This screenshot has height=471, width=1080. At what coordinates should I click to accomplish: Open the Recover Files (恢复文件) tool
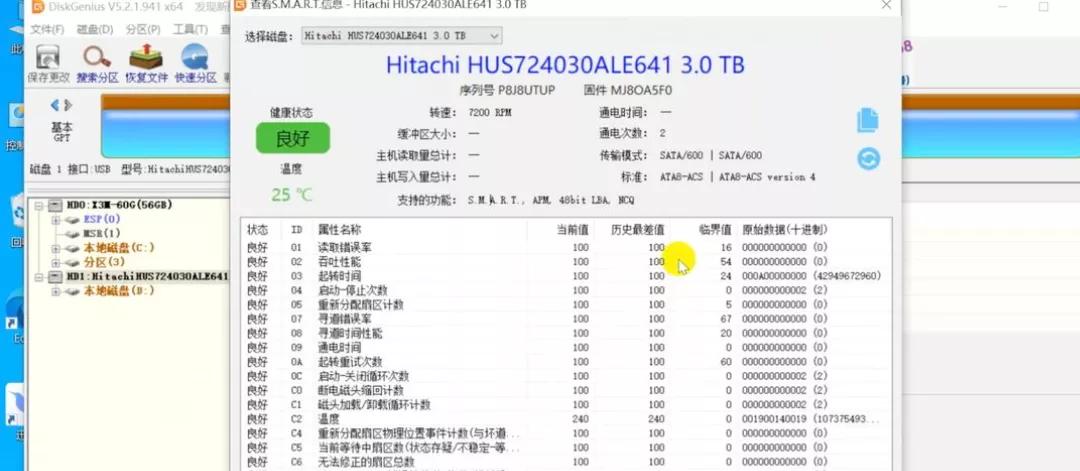click(146, 58)
